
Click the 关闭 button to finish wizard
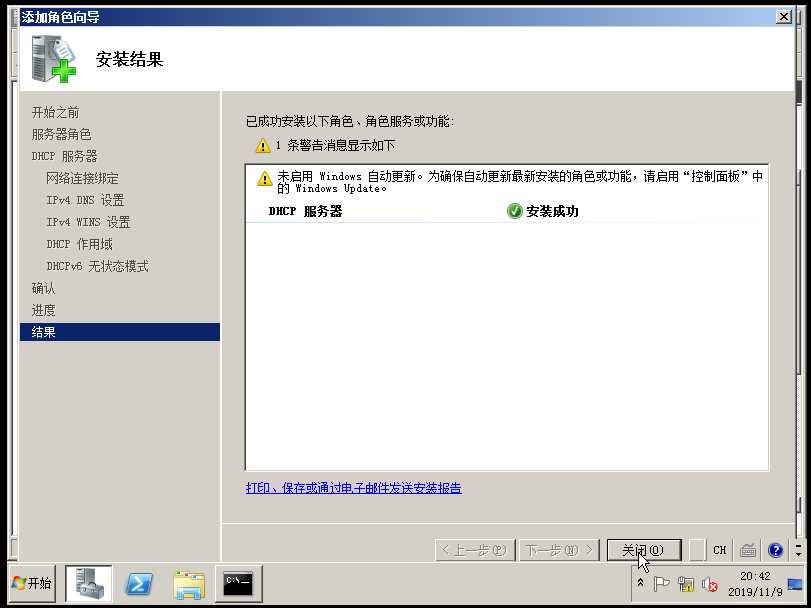[x=643, y=550]
